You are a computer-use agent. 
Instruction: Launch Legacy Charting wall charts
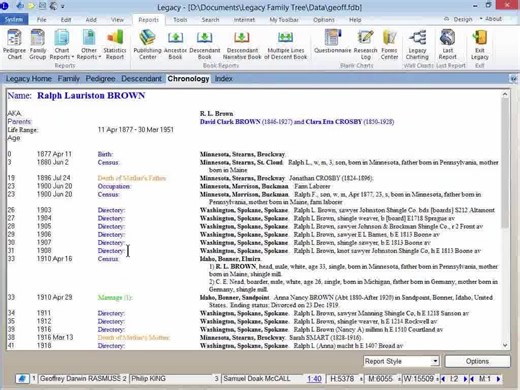(x=417, y=45)
